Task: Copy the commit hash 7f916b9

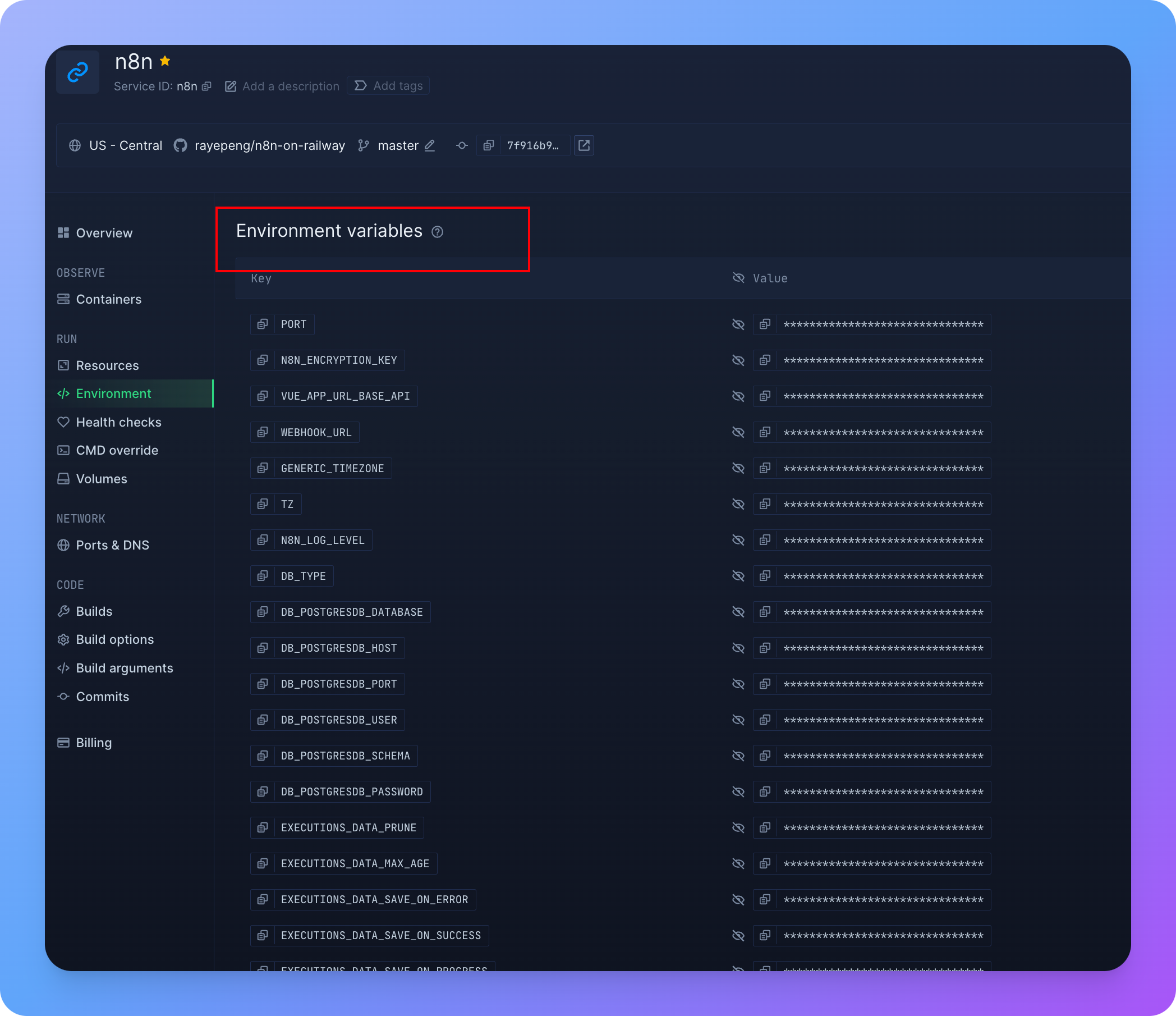Action: point(488,145)
